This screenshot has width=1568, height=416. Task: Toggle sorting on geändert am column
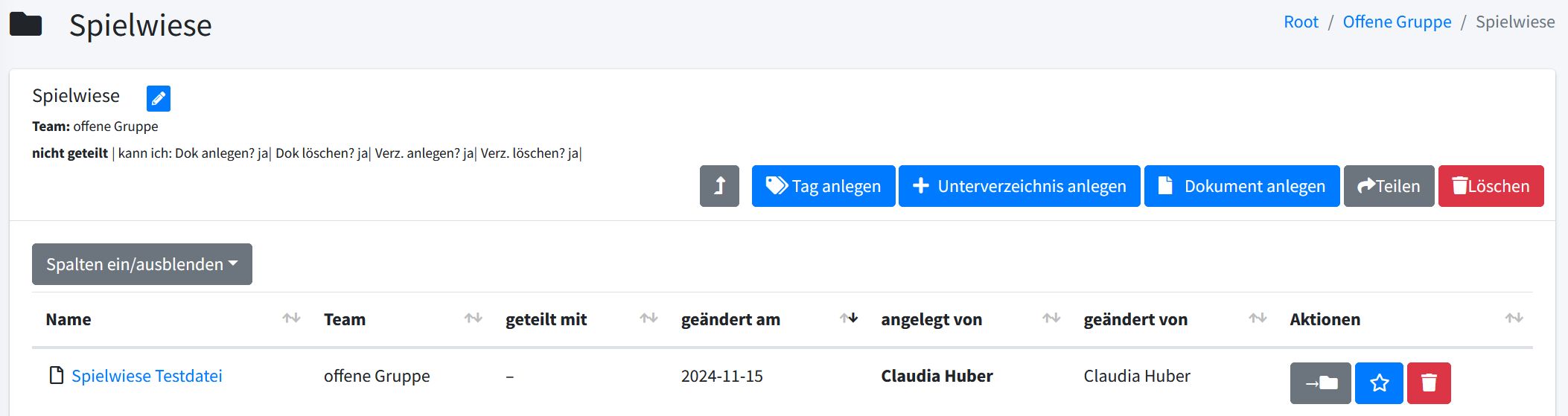coord(730,319)
